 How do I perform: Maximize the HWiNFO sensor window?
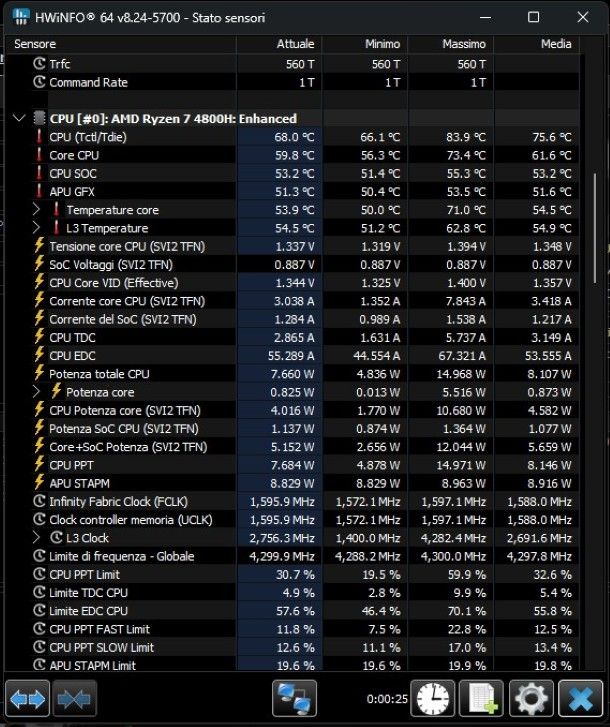(534, 17)
